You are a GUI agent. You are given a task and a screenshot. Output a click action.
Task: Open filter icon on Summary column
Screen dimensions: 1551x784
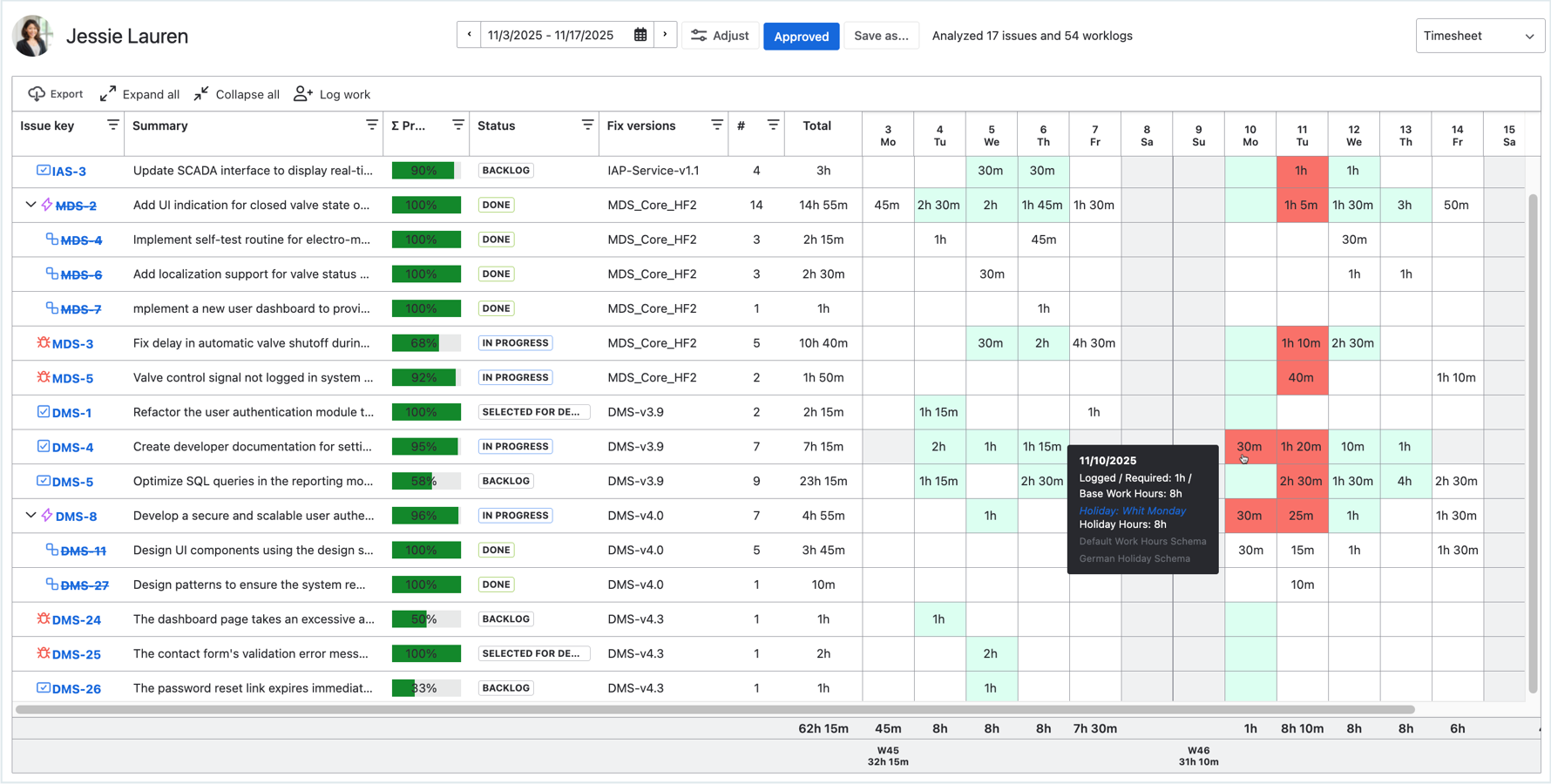click(372, 125)
